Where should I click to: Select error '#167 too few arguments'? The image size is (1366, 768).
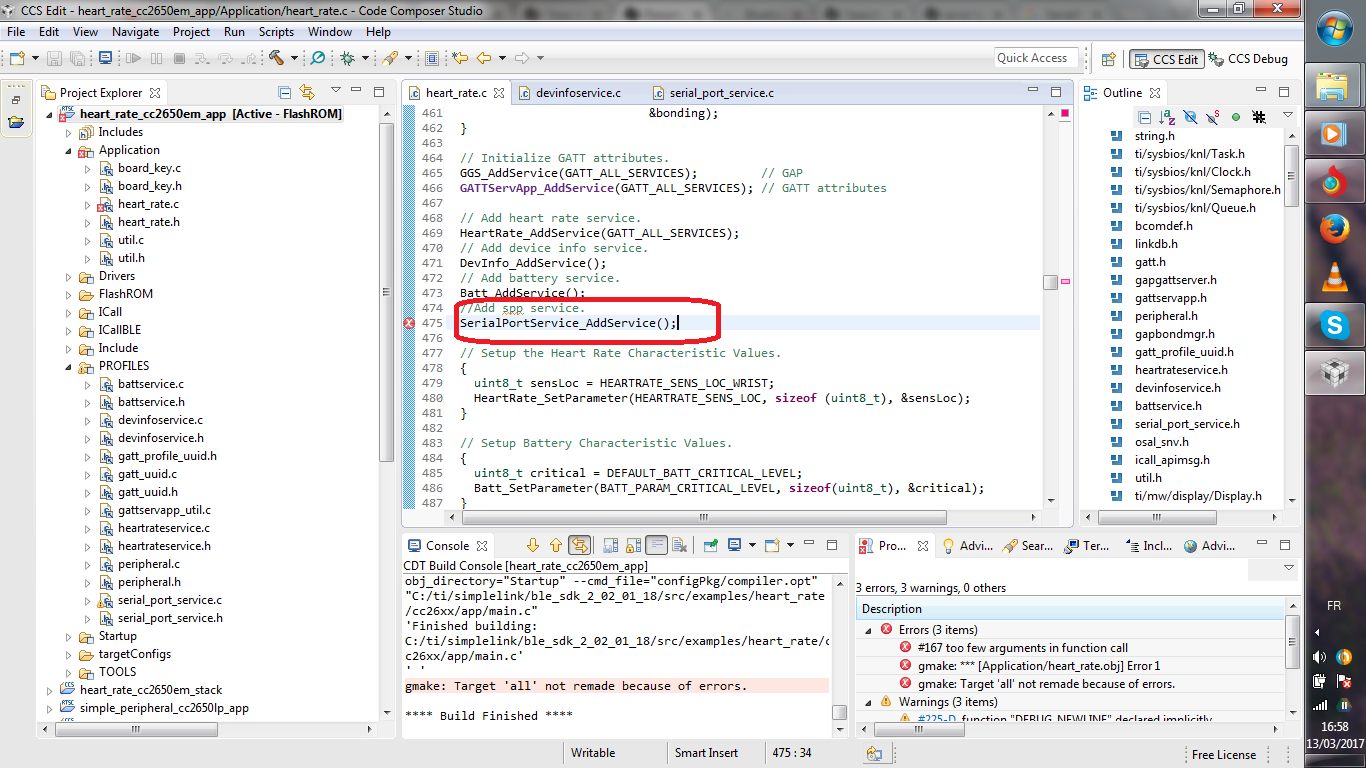point(1022,648)
